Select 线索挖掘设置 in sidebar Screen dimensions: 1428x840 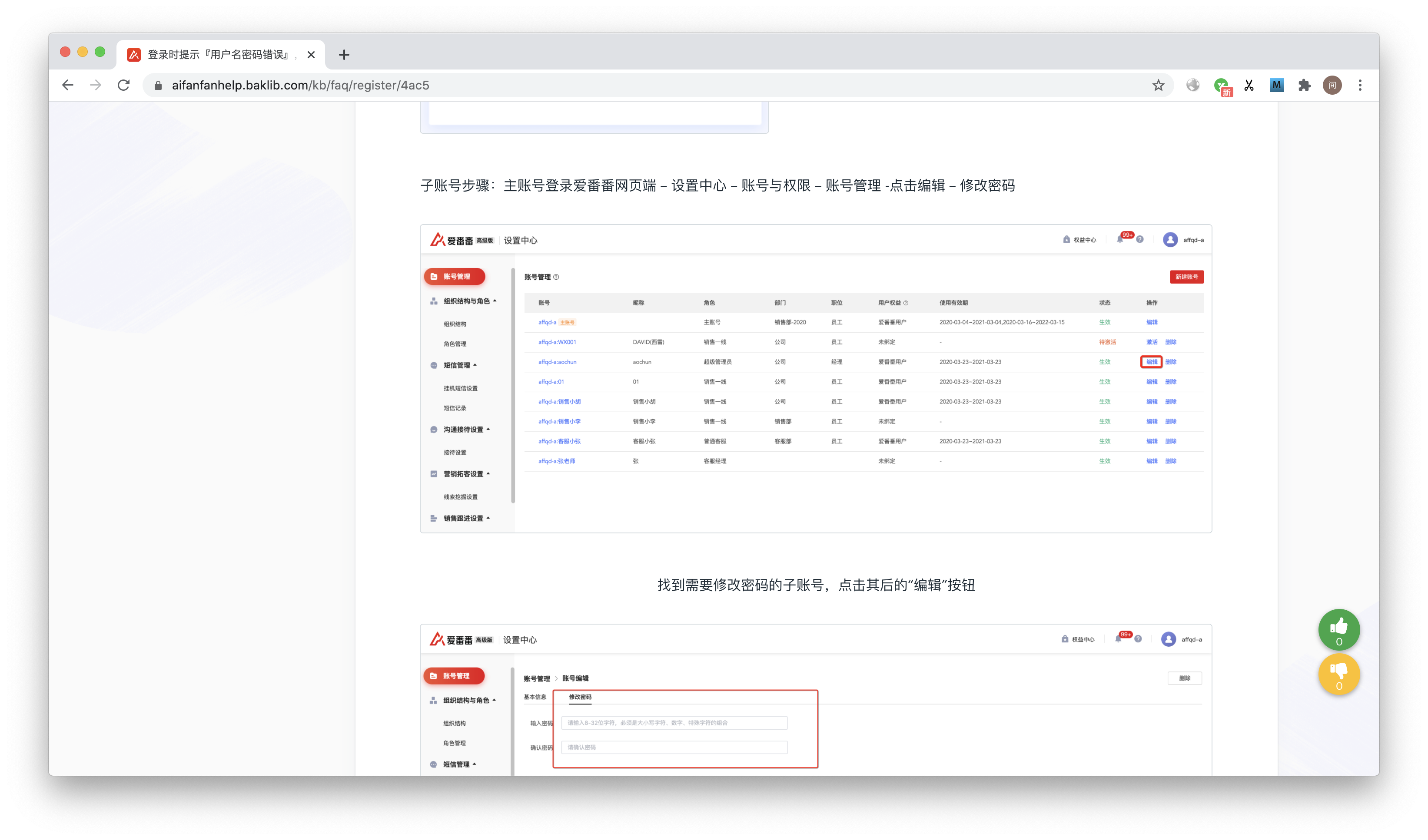[460, 497]
